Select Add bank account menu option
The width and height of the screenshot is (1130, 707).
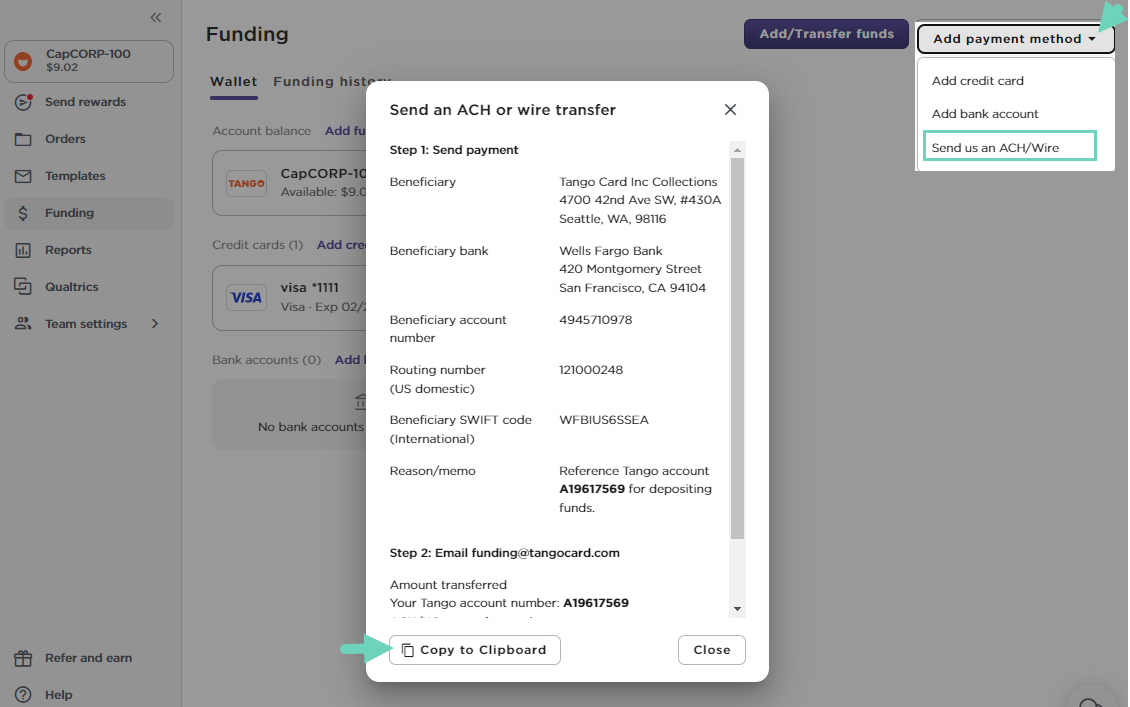[984, 114]
